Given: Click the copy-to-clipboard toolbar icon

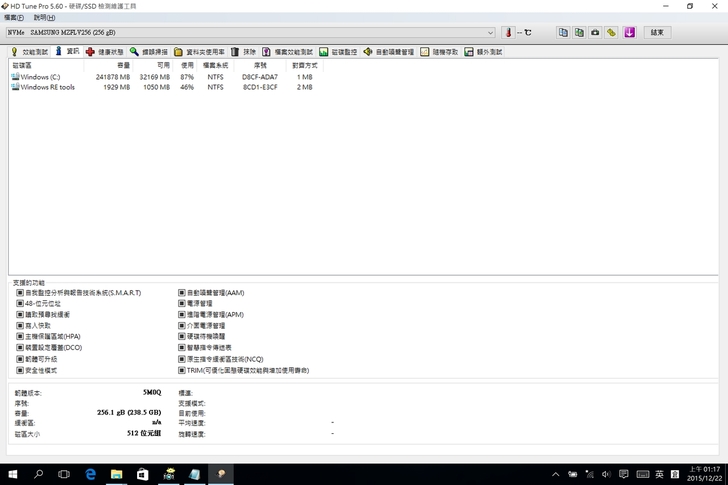Looking at the screenshot, I should 563,33.
